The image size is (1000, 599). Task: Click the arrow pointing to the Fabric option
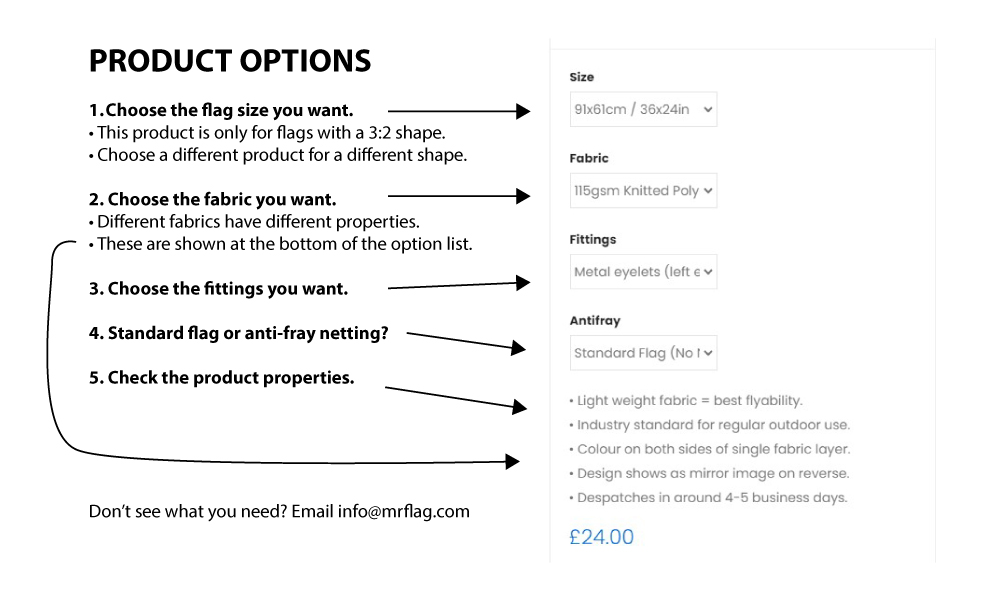[x=459, y=196]
